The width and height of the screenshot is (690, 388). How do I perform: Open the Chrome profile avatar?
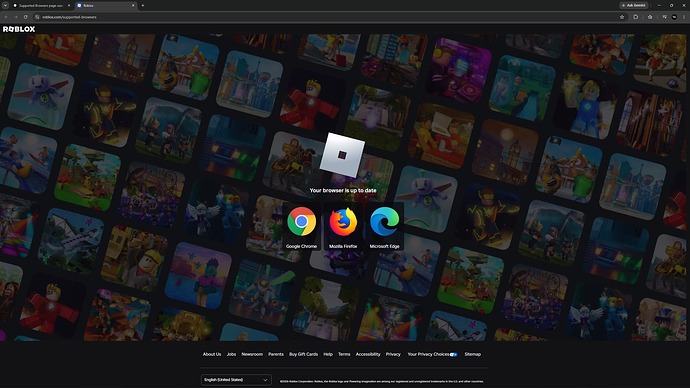674,17
